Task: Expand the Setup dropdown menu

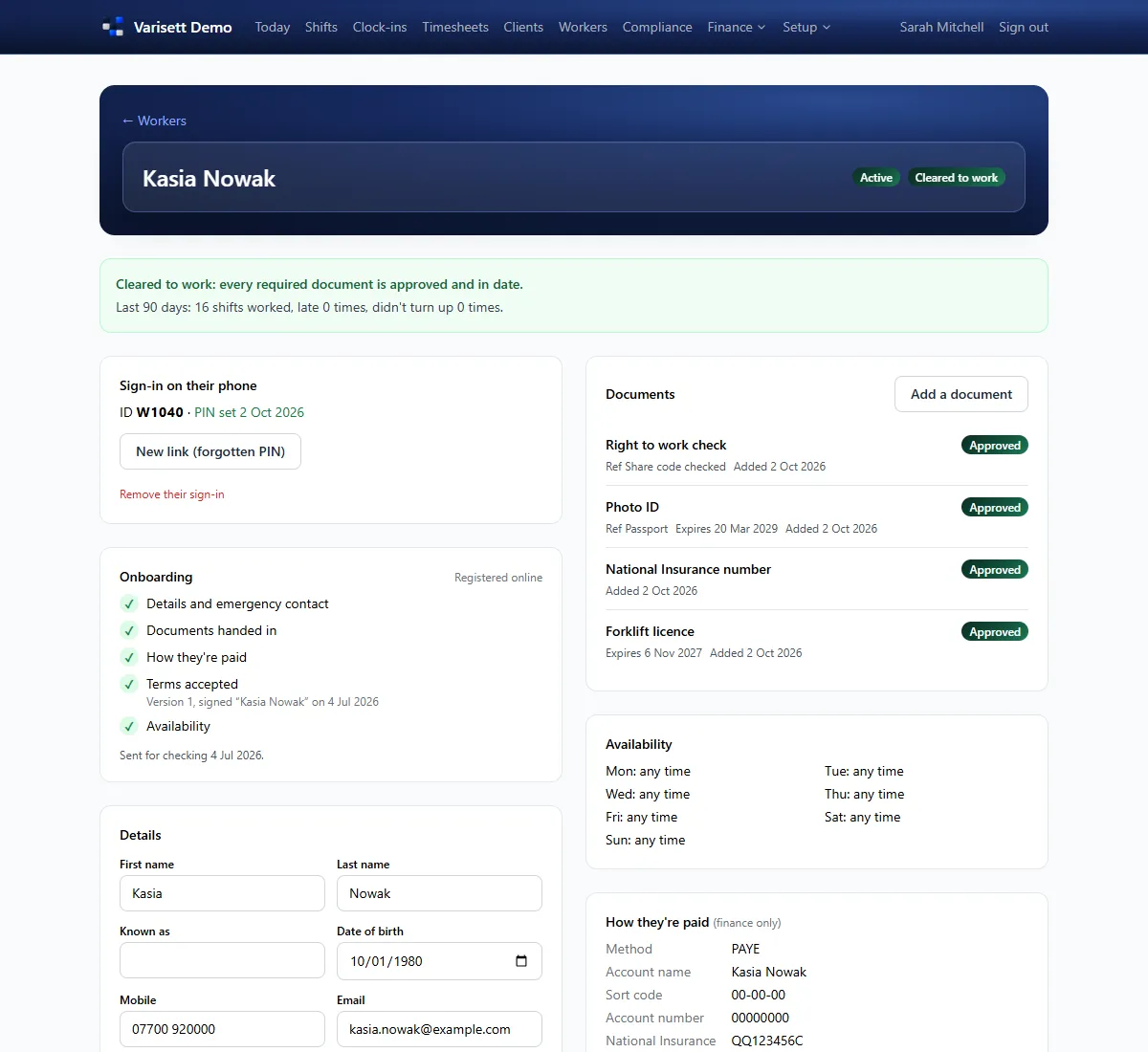Action: [806, 27]
